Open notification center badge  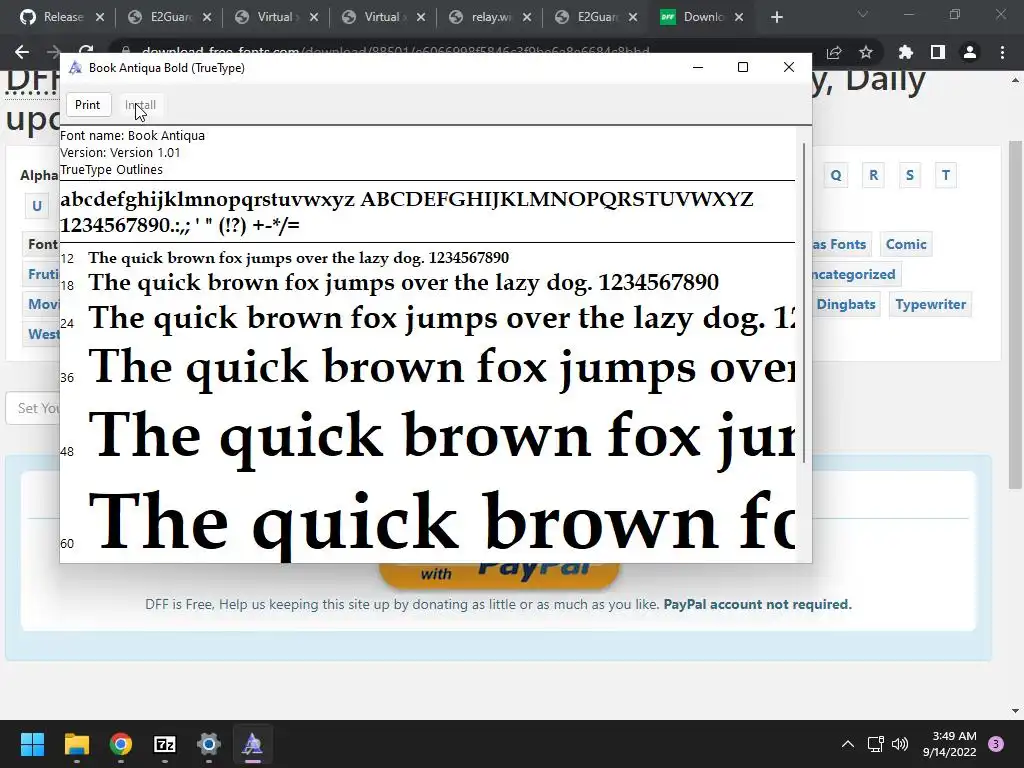(x=996, y=744)
